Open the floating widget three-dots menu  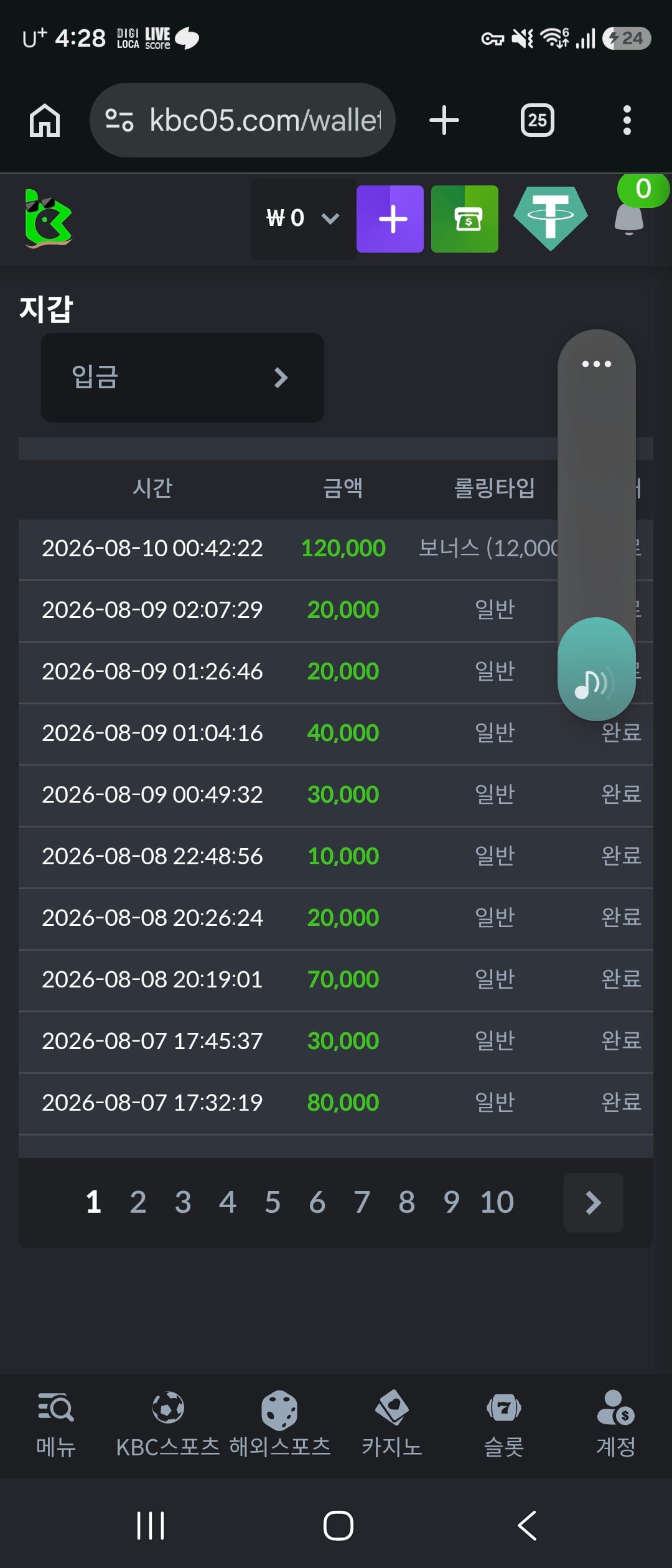[596, 364]
